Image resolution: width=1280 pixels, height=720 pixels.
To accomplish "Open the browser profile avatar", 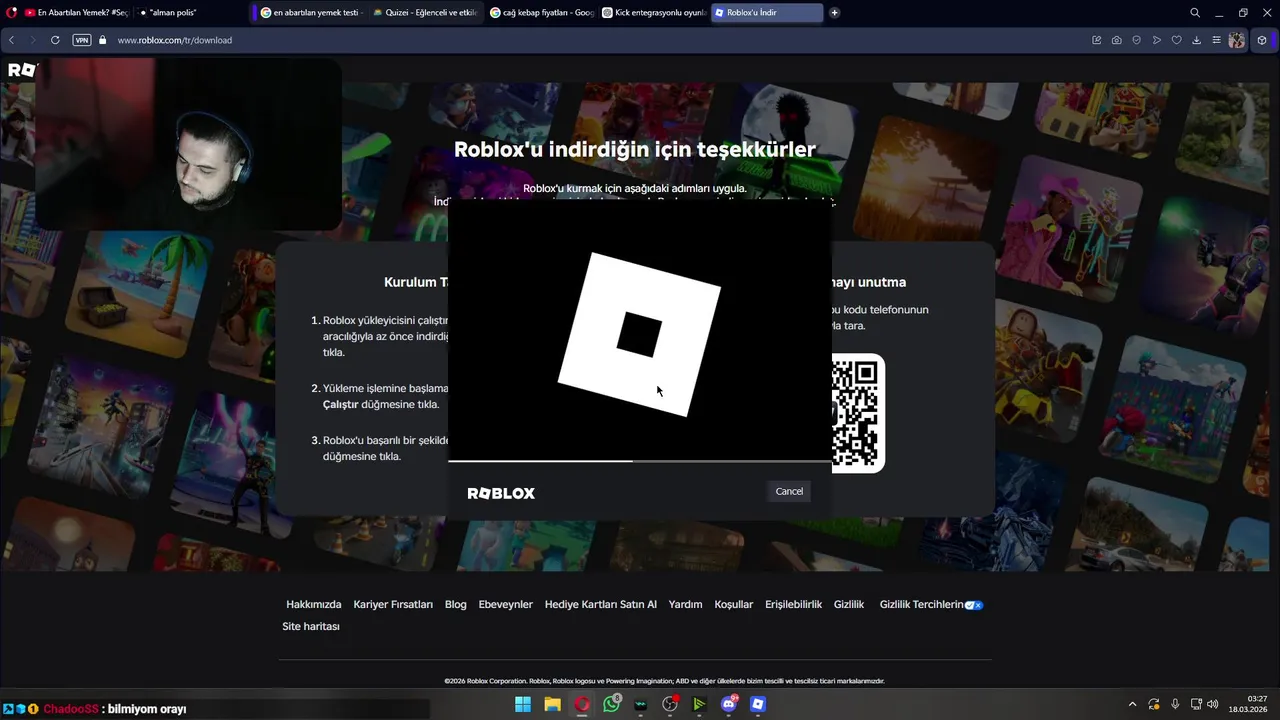I will click(1237, 40).
